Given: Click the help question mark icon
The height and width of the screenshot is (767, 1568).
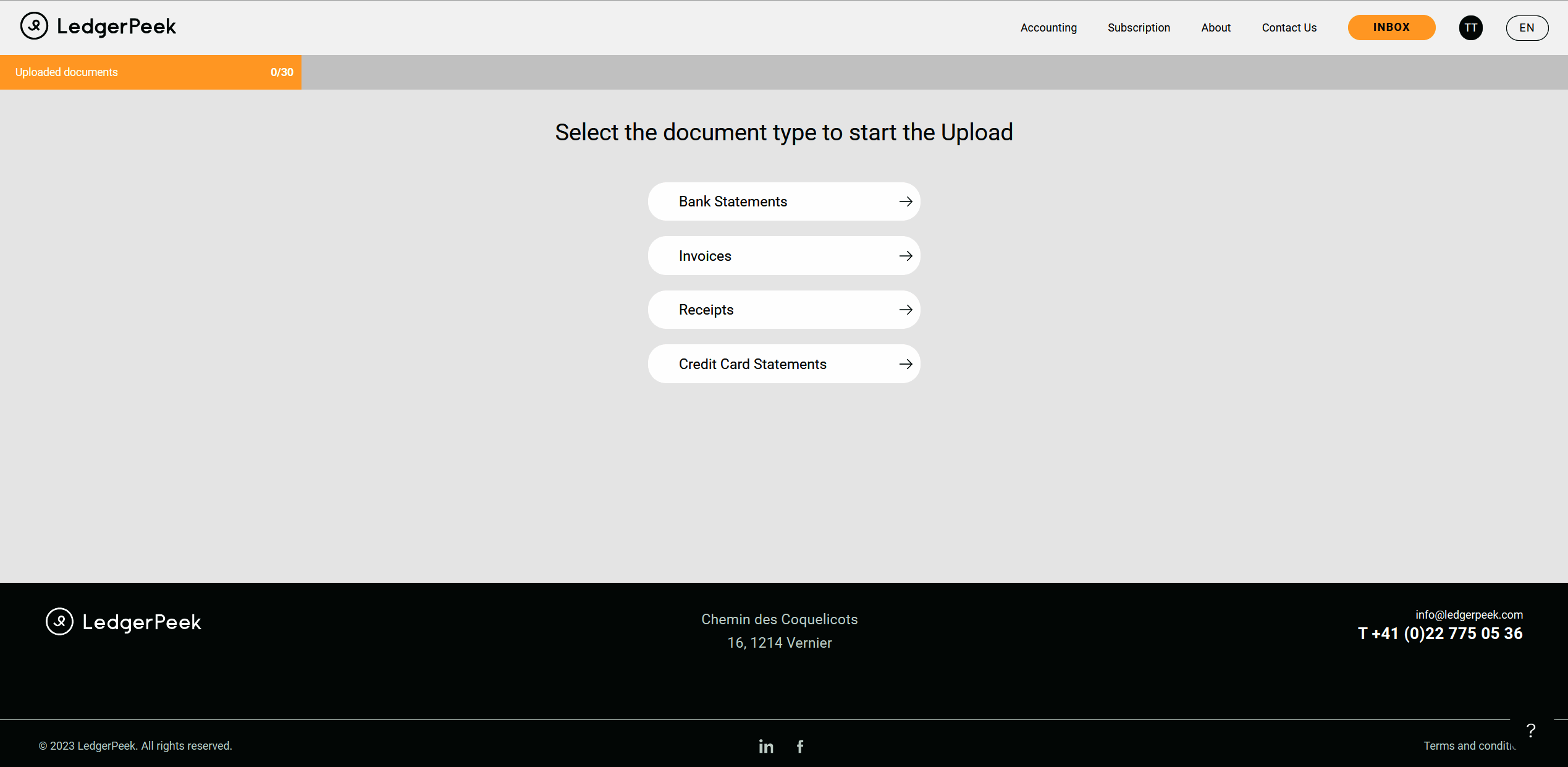Looking at the screenshot, I should 1530,730.
